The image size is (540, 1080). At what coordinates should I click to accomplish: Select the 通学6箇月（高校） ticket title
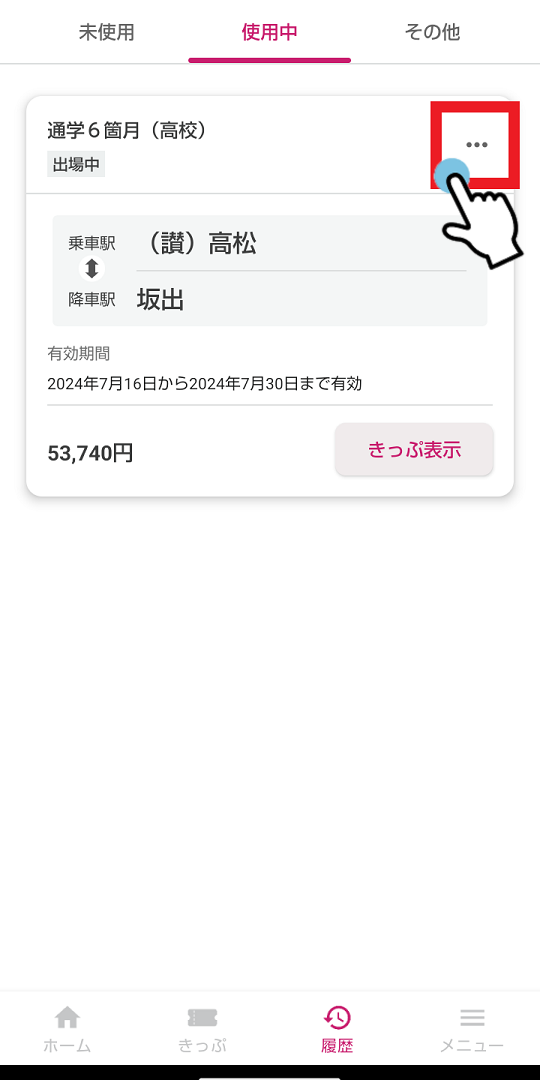tap(127, 130)
